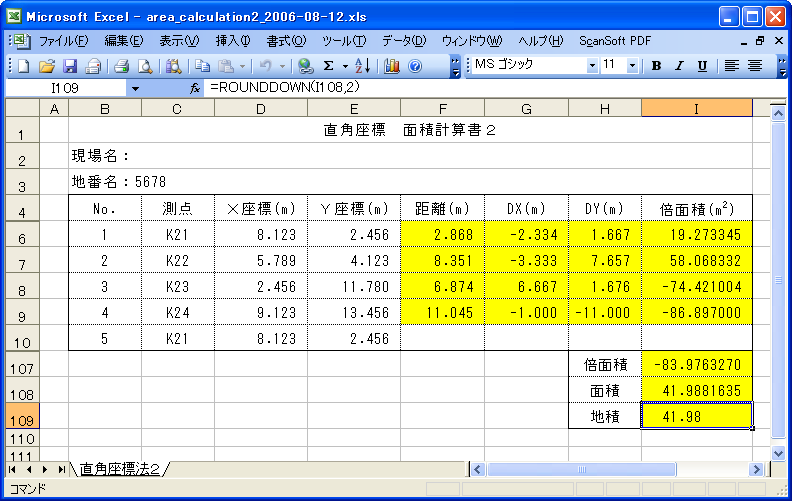Select cell containing K23

point(178,286)
